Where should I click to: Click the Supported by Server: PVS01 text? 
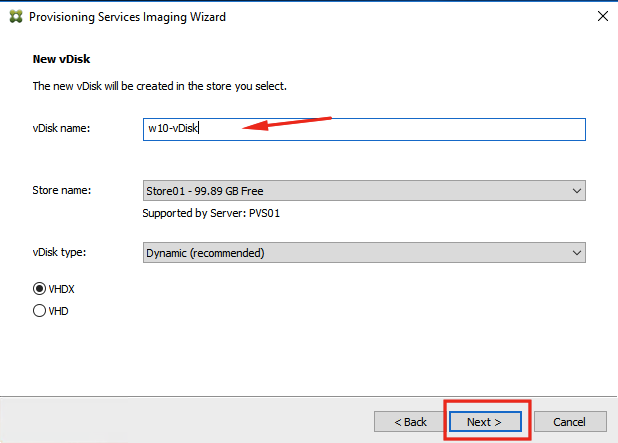[211, 214]
